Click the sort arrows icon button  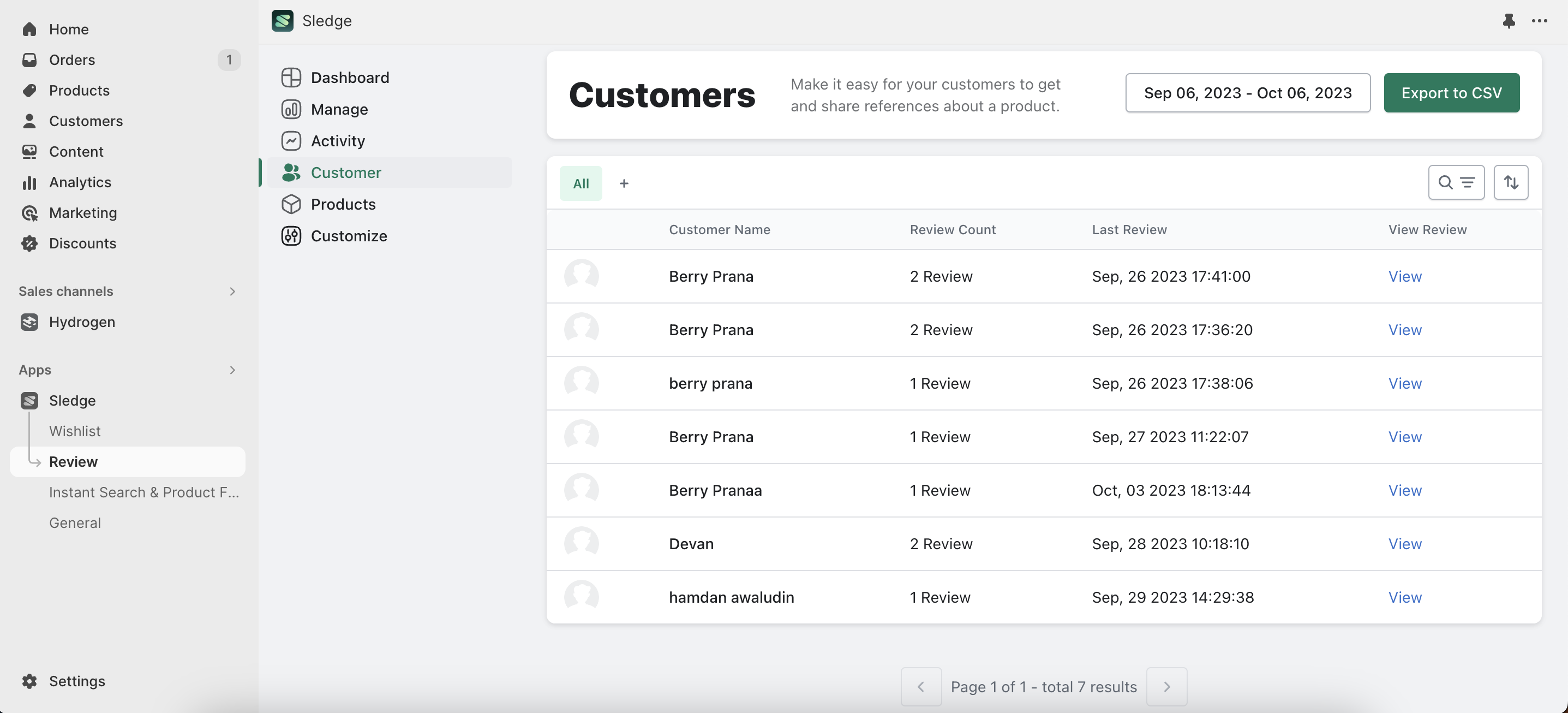pyautogui.click(x=1511, y=182)
